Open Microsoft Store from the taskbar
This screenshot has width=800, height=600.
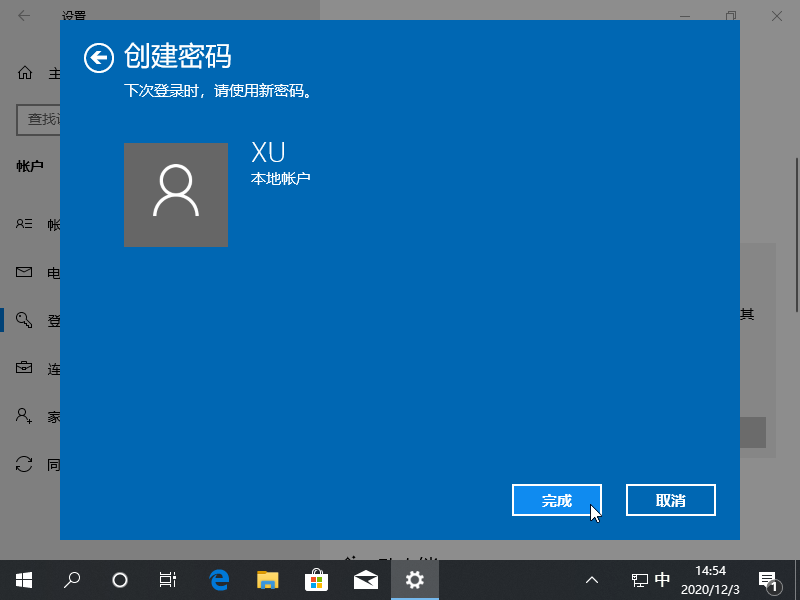316,579
